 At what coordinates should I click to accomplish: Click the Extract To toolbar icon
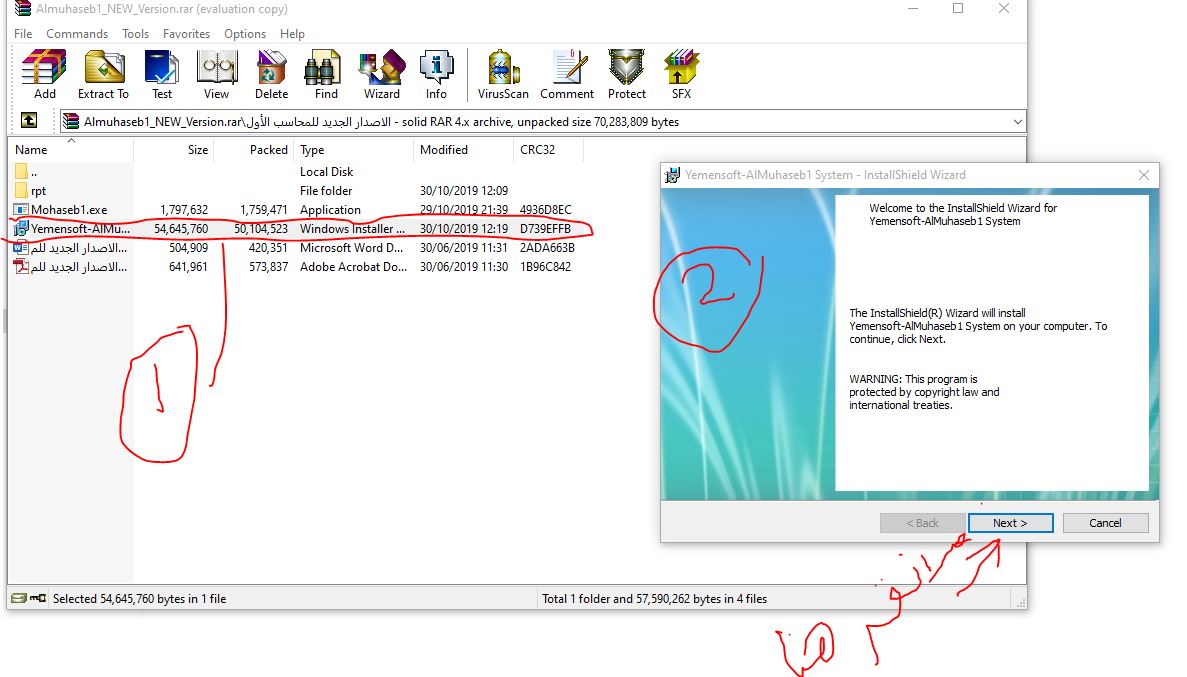click(x=104, y=68)
